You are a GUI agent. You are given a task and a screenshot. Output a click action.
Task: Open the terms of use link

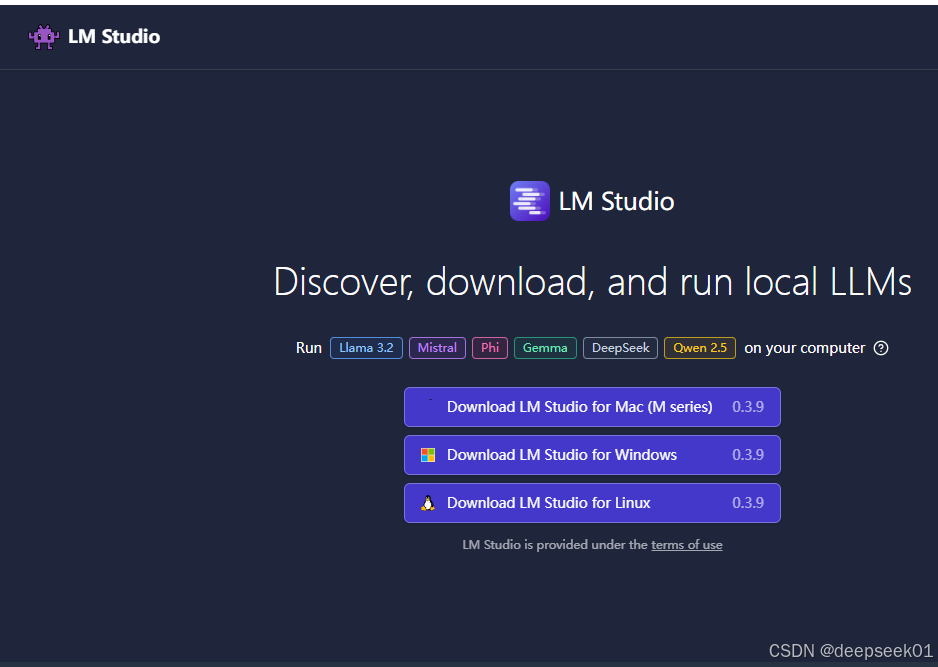click(x=687, y=545)
